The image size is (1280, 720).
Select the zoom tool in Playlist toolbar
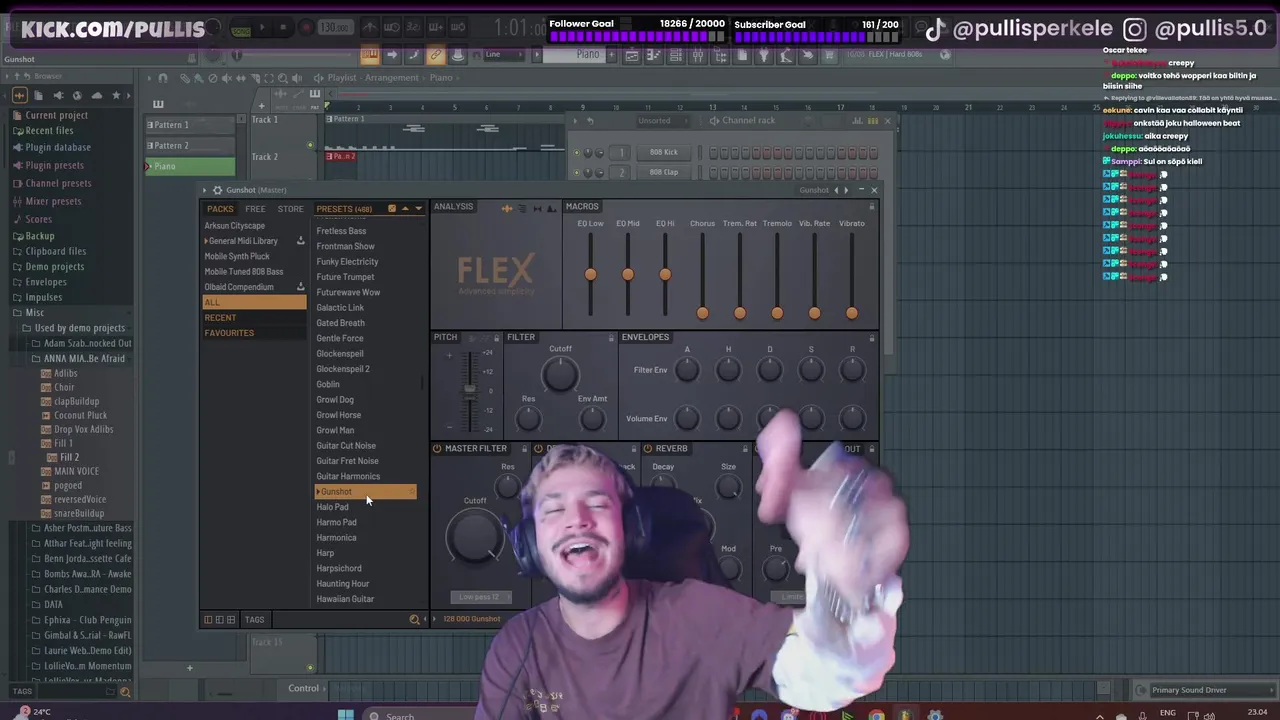284,78
